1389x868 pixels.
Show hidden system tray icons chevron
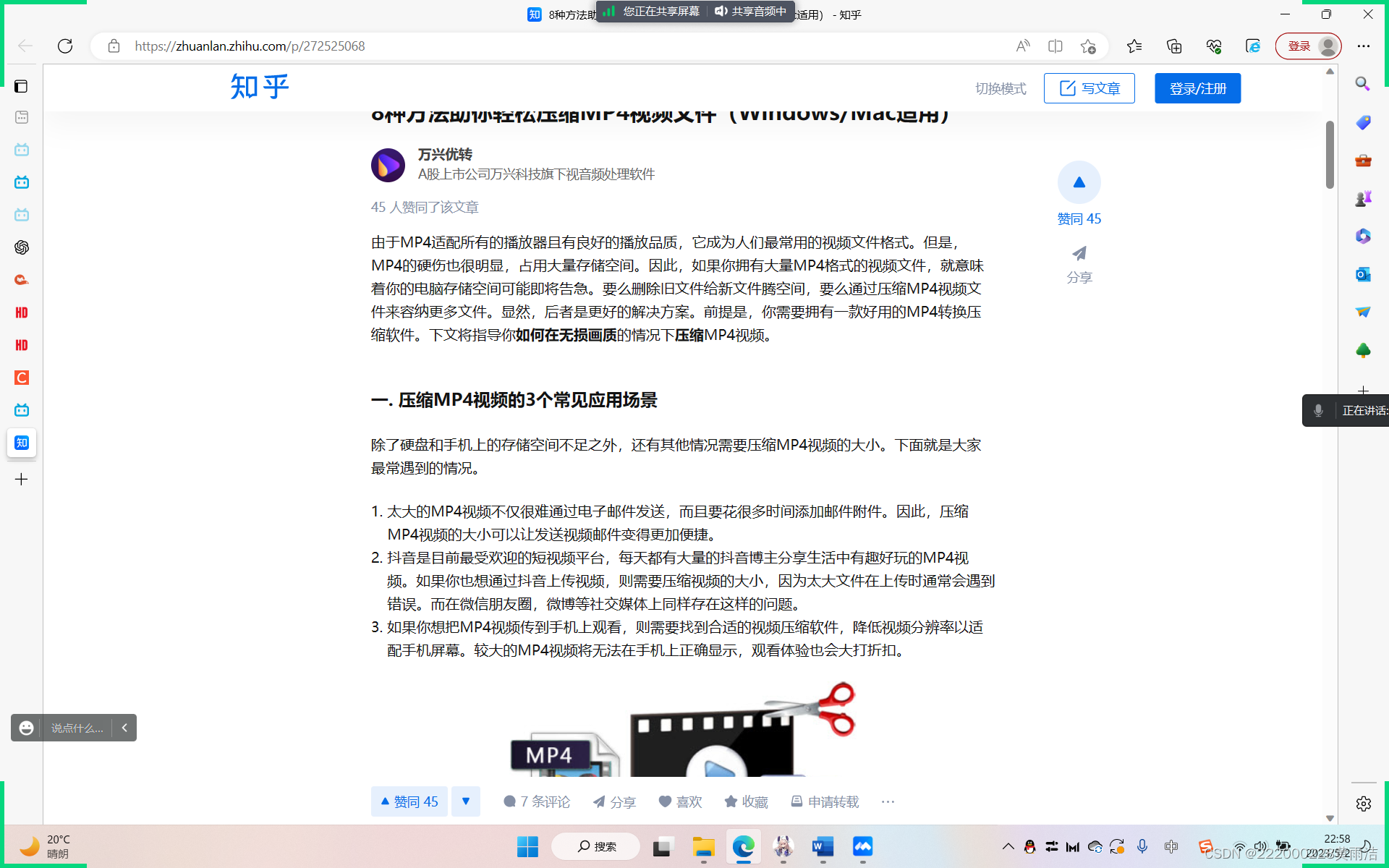click(1008, 846)
